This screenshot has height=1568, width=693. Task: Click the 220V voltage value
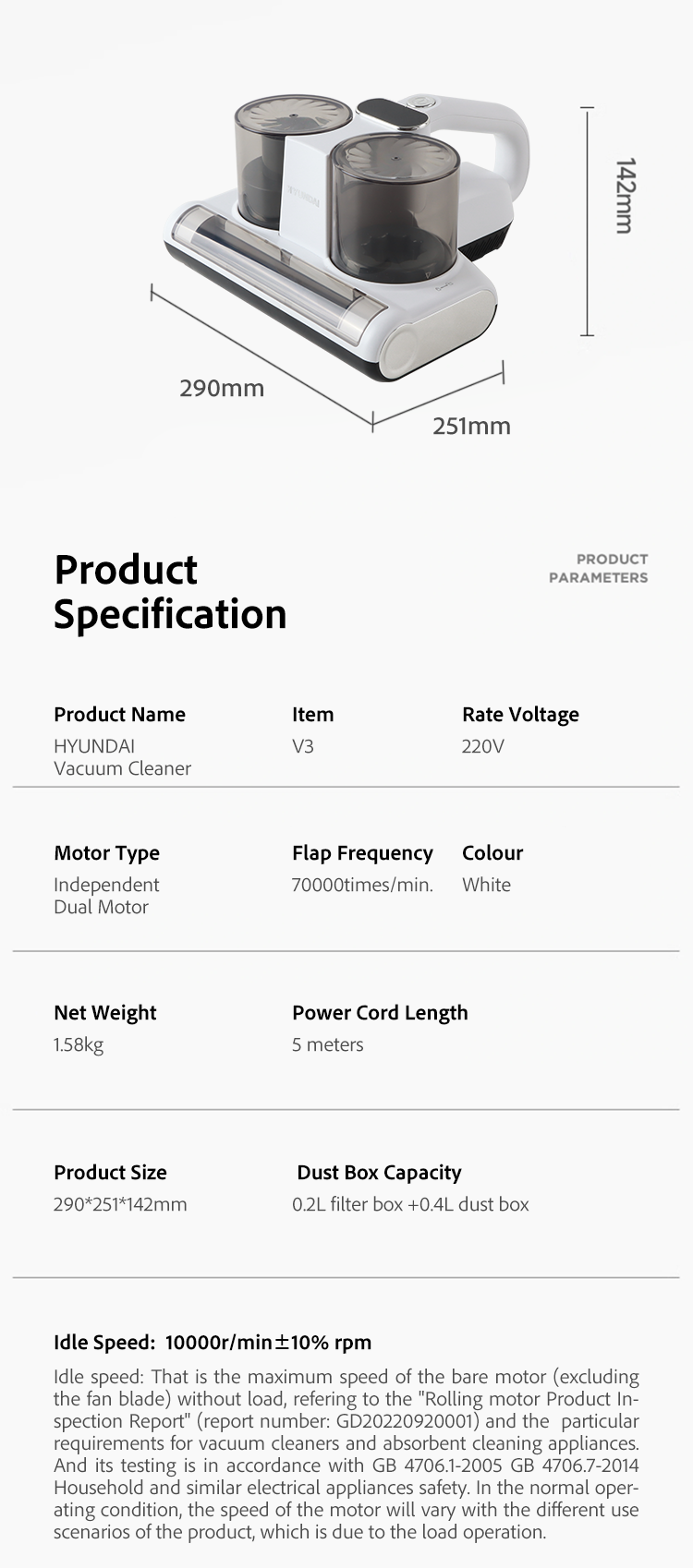tap(482, 746)
